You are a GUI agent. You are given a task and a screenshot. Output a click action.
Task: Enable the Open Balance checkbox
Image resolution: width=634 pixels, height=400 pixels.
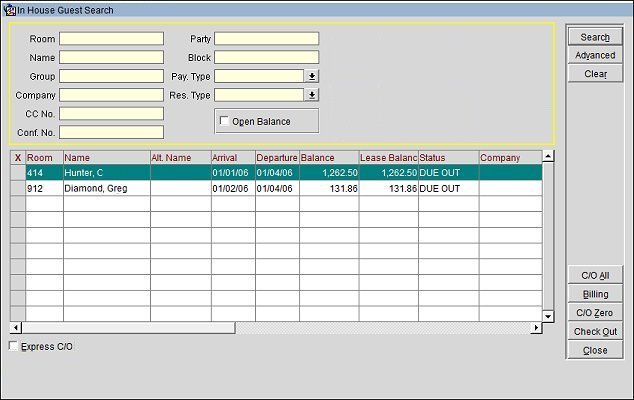224,121
